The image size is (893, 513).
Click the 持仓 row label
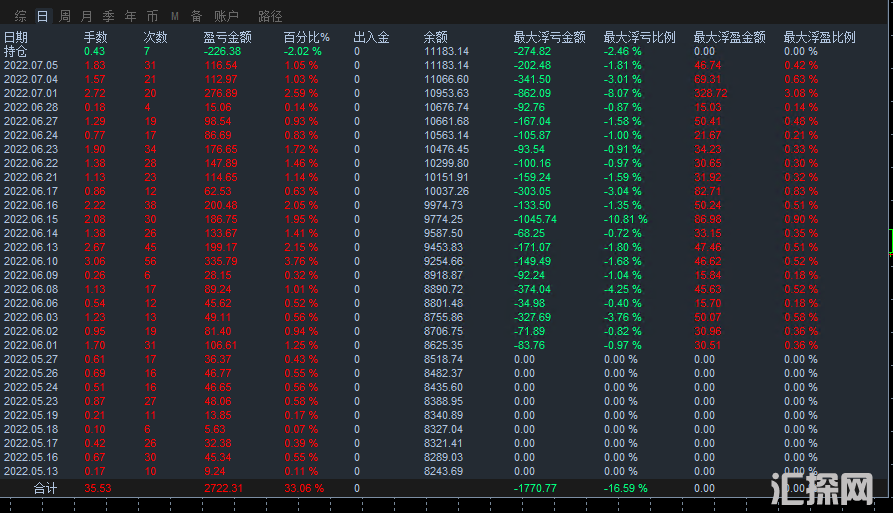pos(16,51)
